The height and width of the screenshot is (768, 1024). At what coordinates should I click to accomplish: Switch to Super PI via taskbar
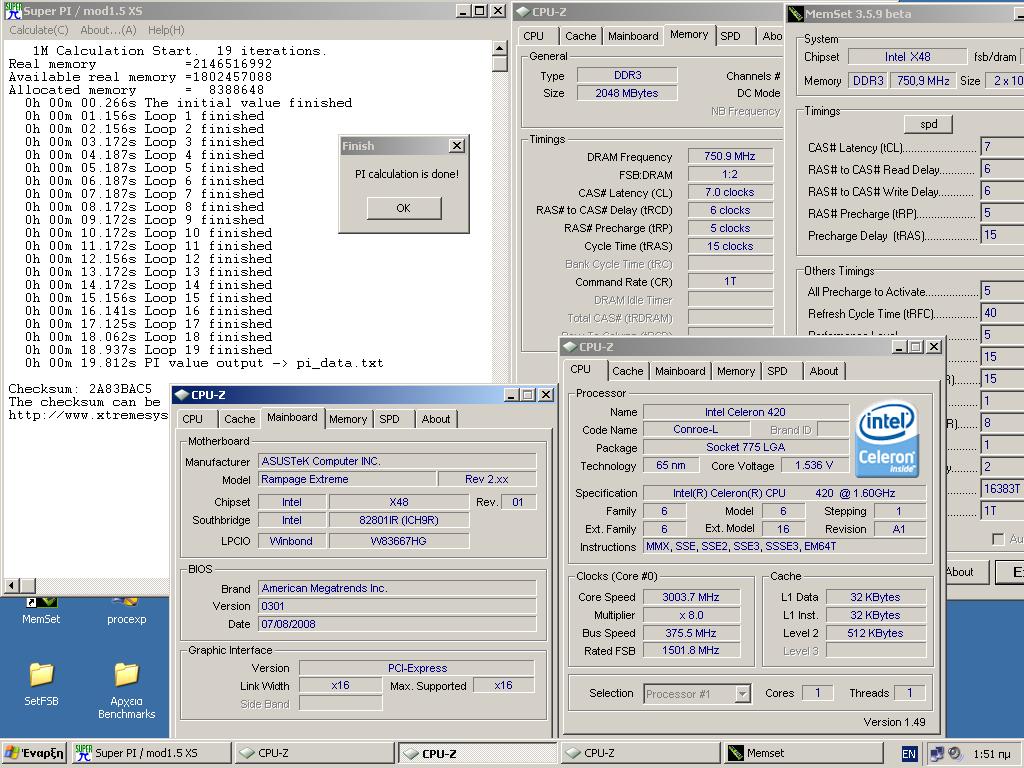[150, 753]
